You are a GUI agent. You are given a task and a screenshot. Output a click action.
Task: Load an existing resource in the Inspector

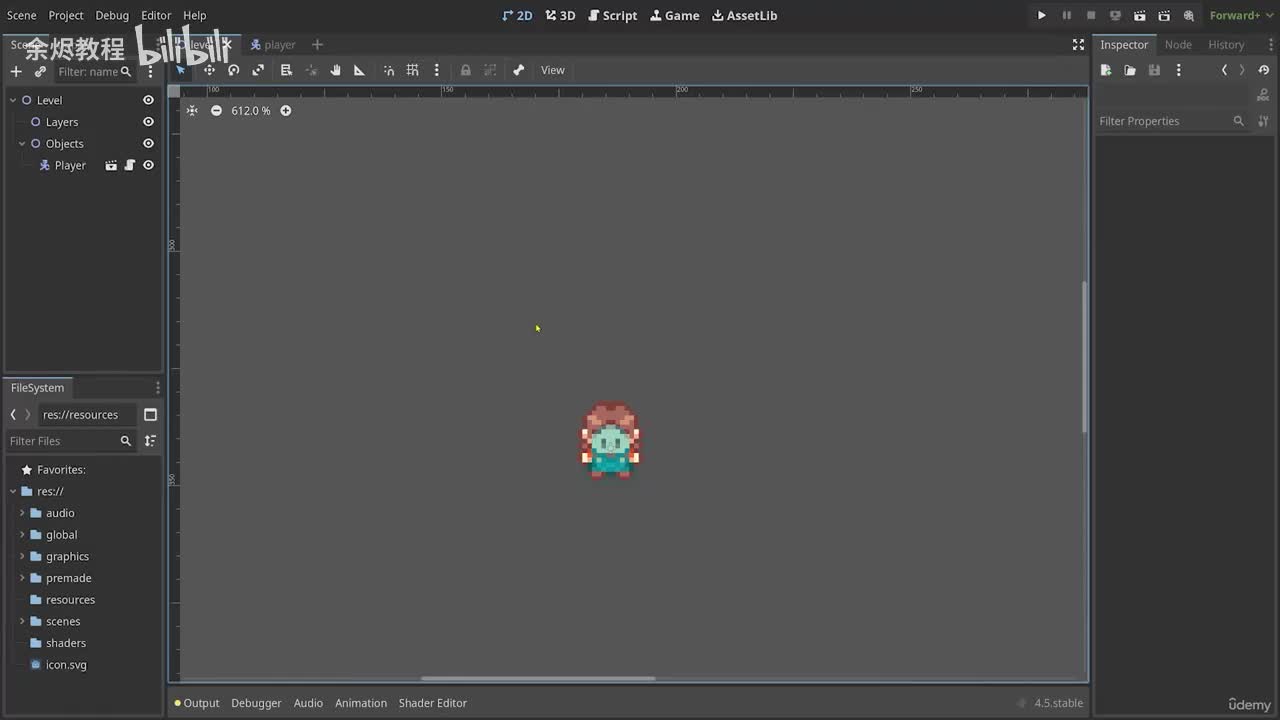1130,70
